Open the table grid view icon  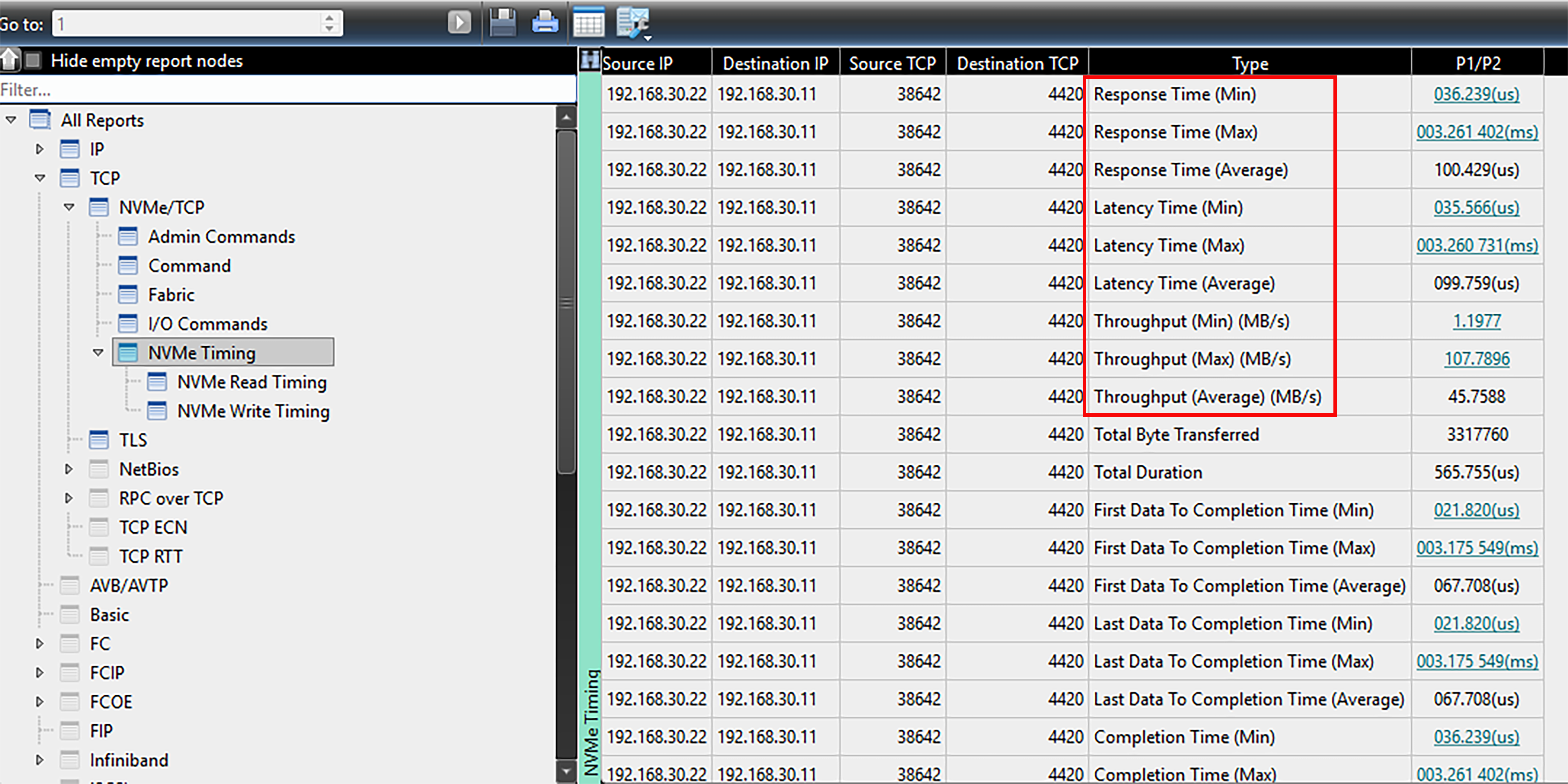pyautogui.click(x=588, y=23)
